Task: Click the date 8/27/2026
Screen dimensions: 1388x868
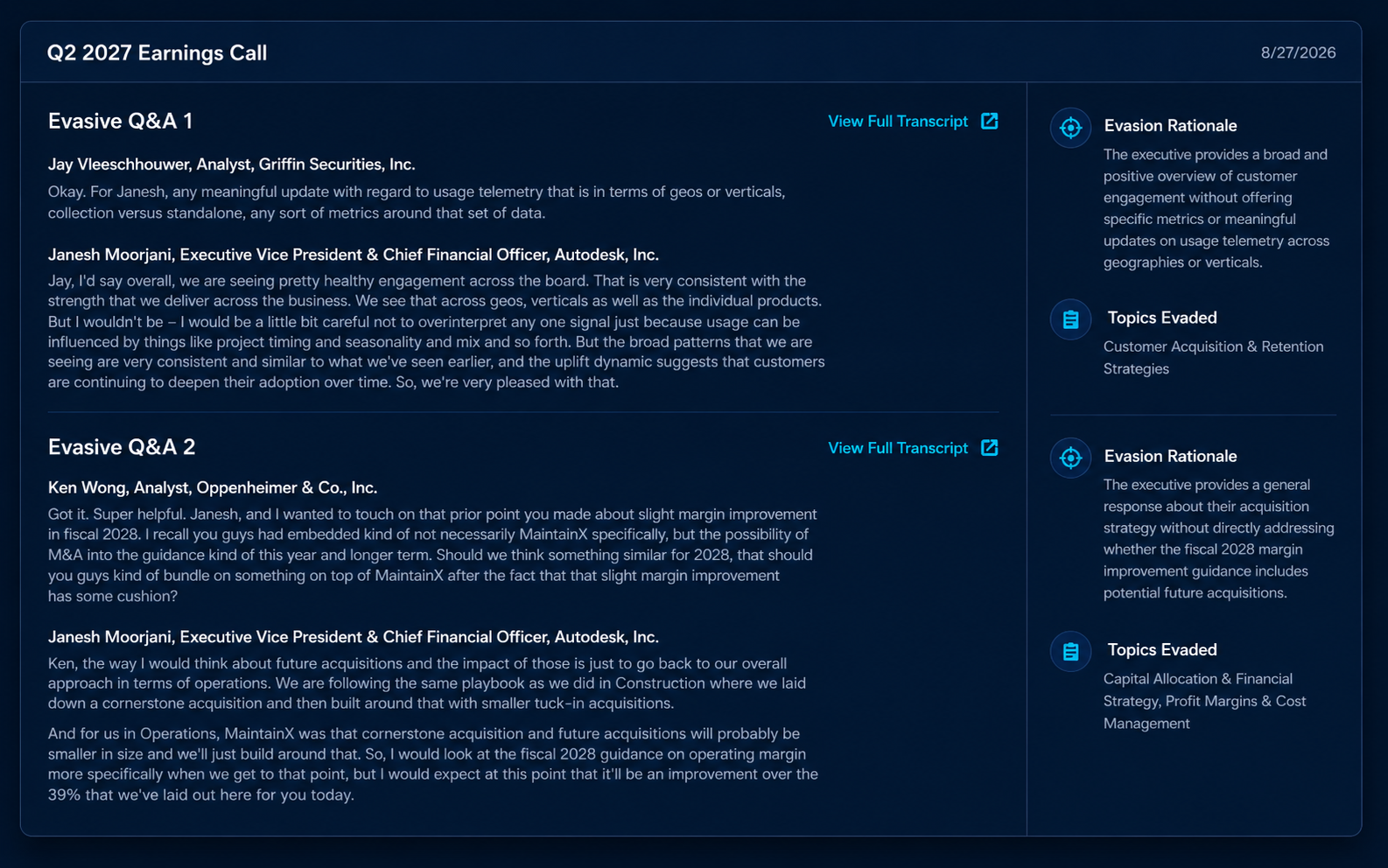Action: 1298,52
